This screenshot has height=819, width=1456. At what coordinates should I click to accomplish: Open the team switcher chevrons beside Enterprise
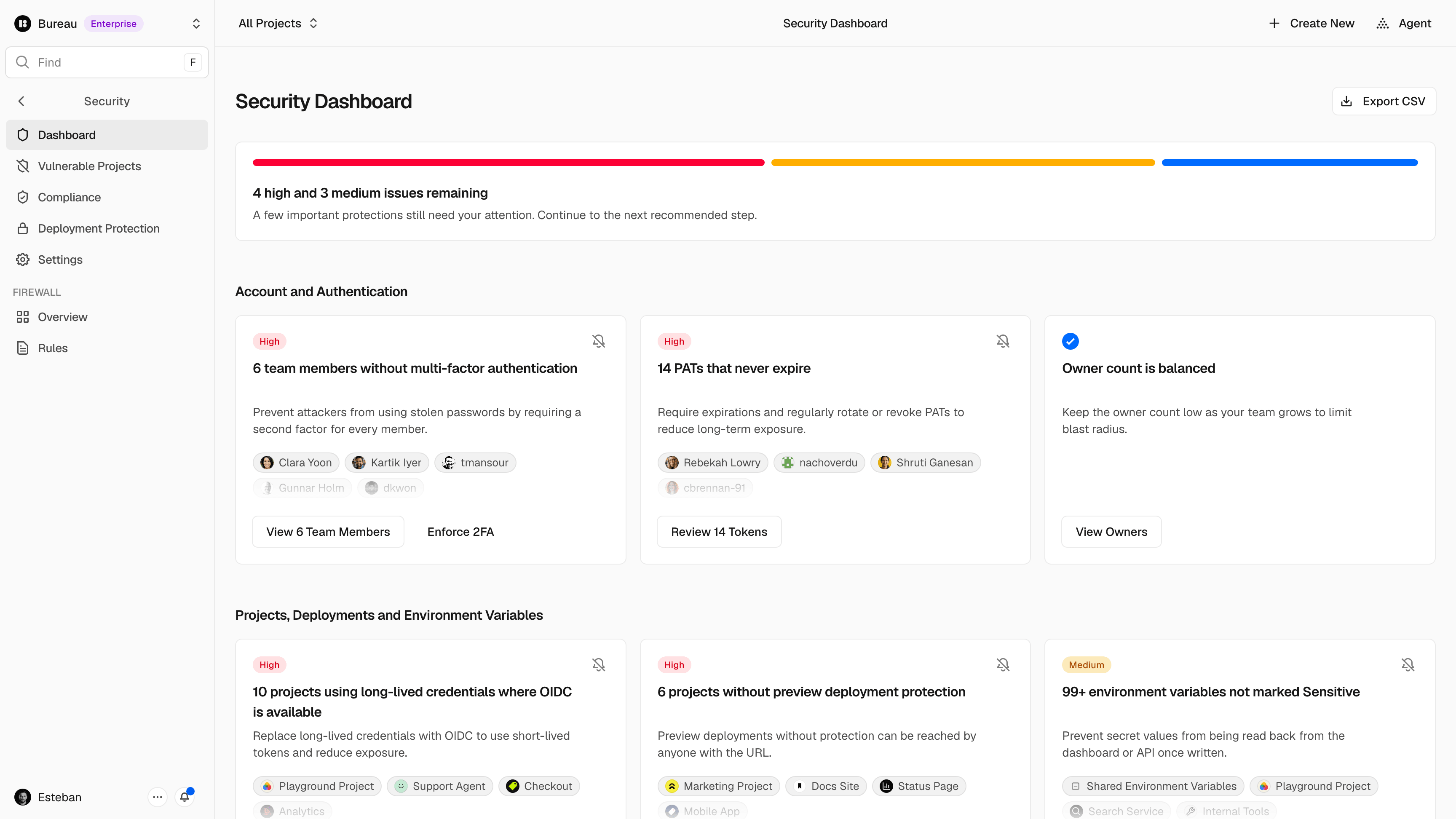[196, 23]
